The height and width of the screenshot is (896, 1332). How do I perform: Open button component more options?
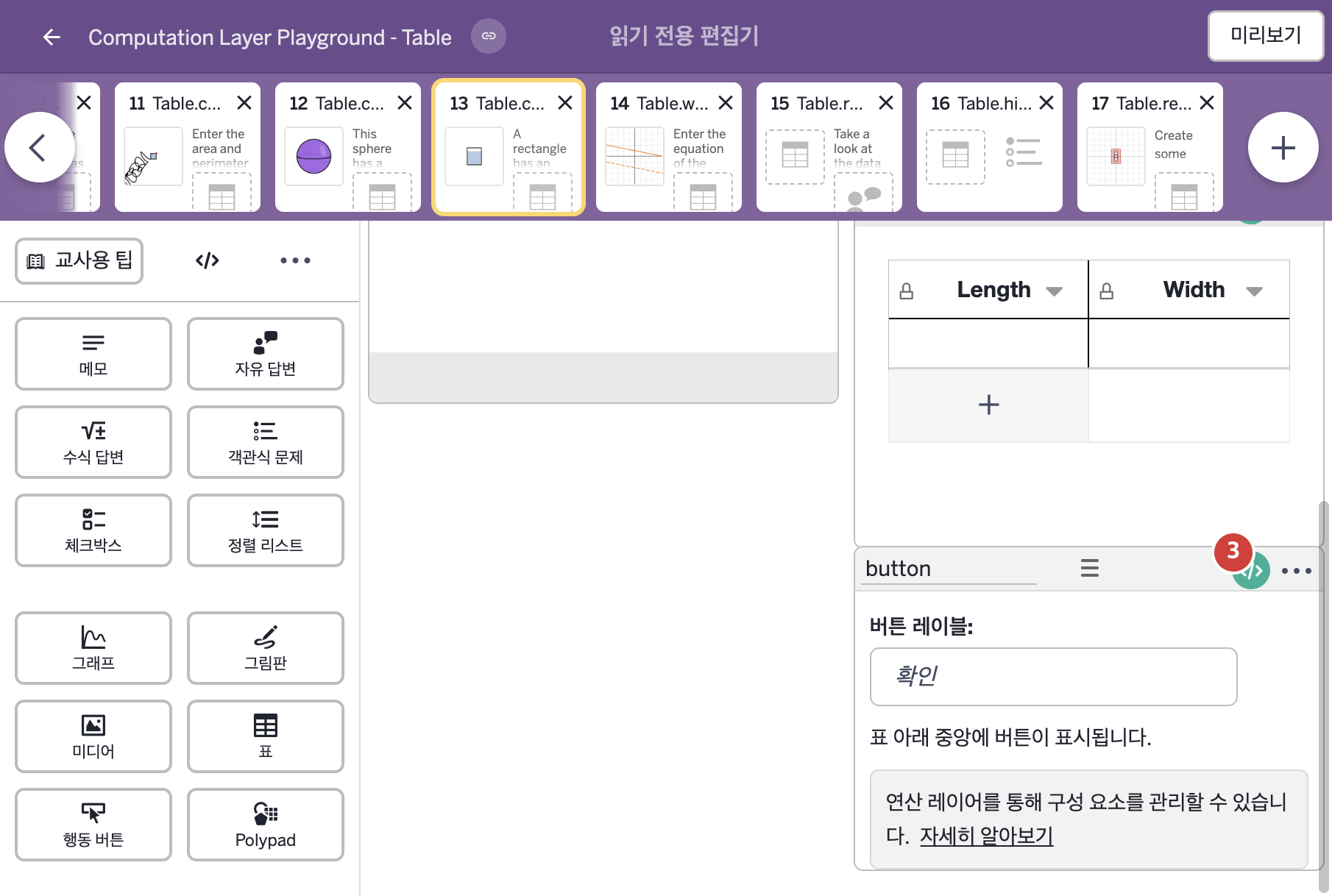point(1296,571)
